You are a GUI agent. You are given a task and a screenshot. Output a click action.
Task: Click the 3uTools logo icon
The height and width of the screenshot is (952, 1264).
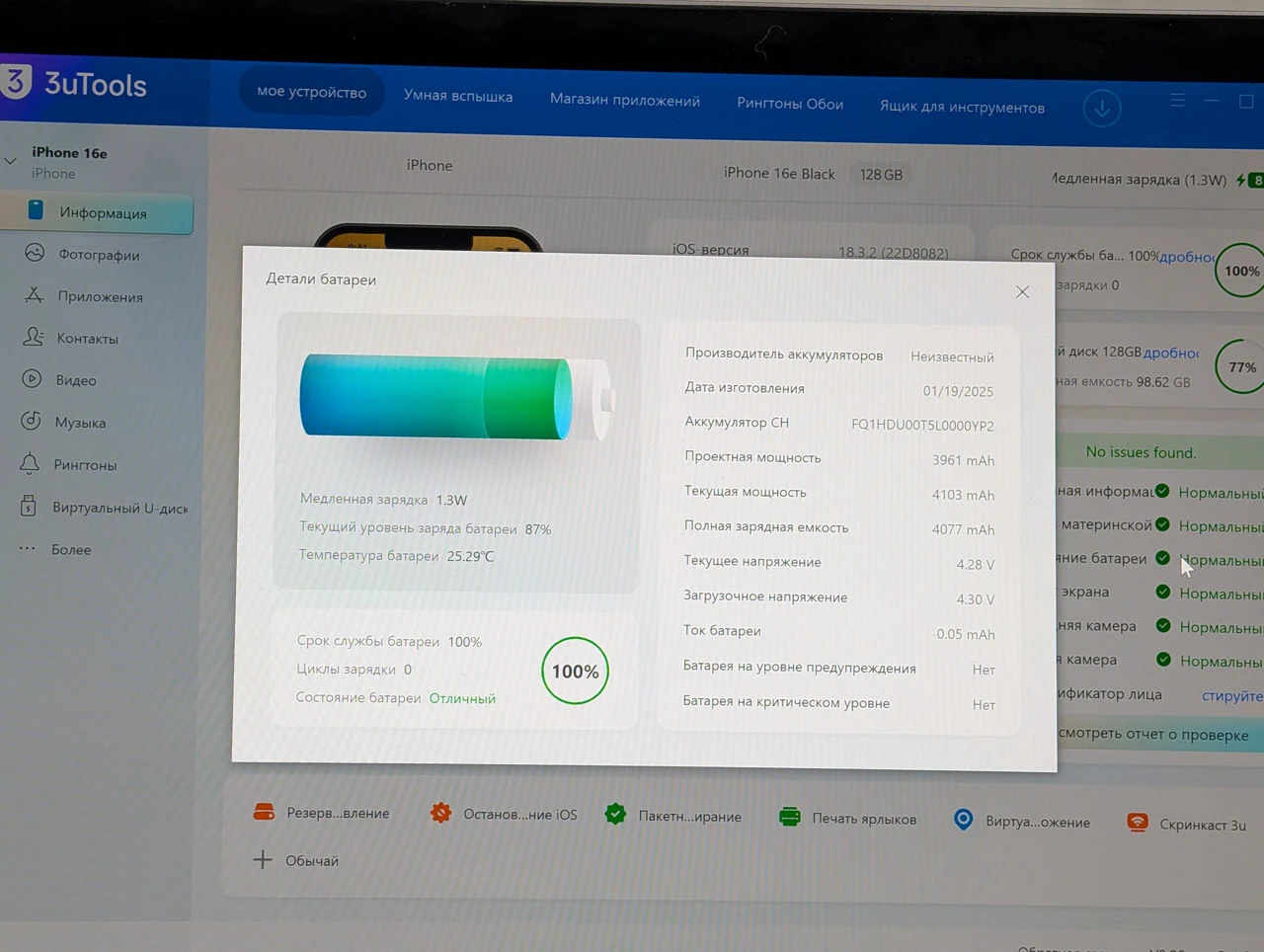click(16, 81)
